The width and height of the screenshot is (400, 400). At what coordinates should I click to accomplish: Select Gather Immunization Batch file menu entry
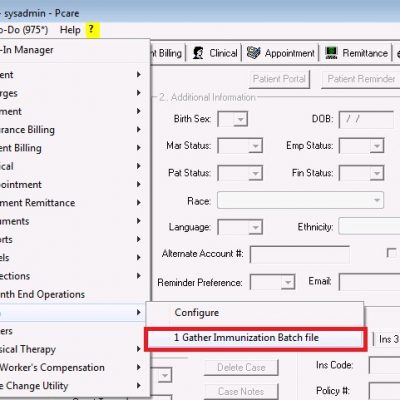coord(256,338)
